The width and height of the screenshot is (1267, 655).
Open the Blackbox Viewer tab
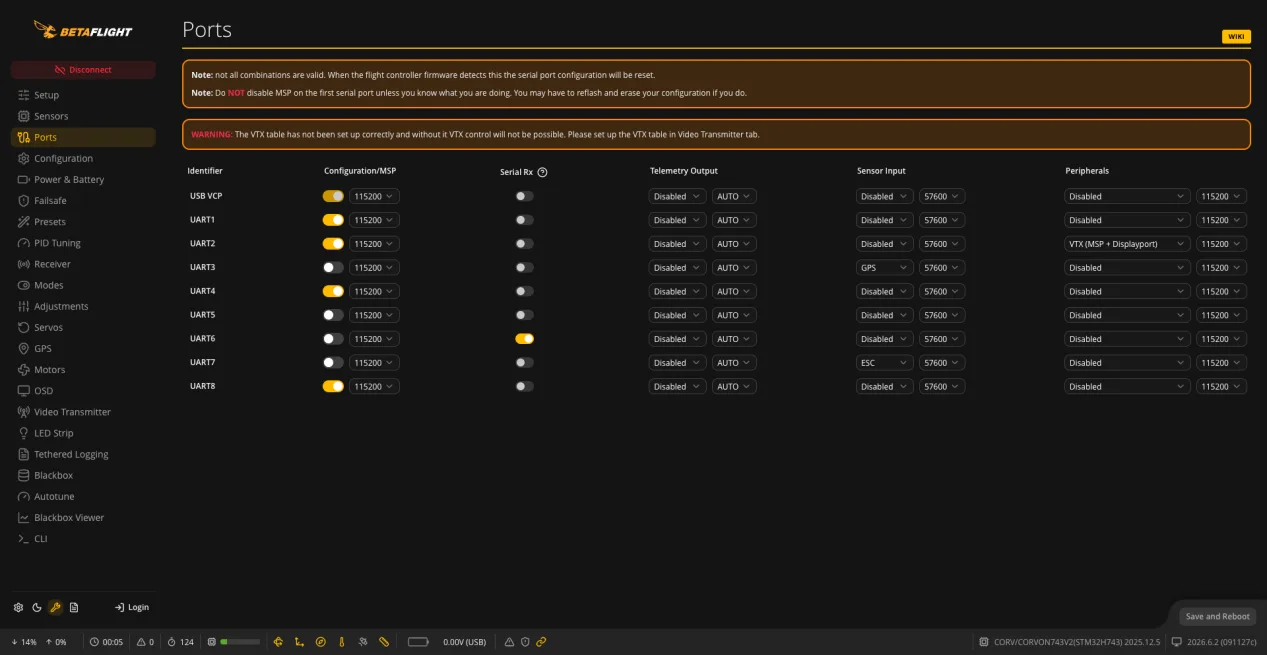click(x=83, y=518)
